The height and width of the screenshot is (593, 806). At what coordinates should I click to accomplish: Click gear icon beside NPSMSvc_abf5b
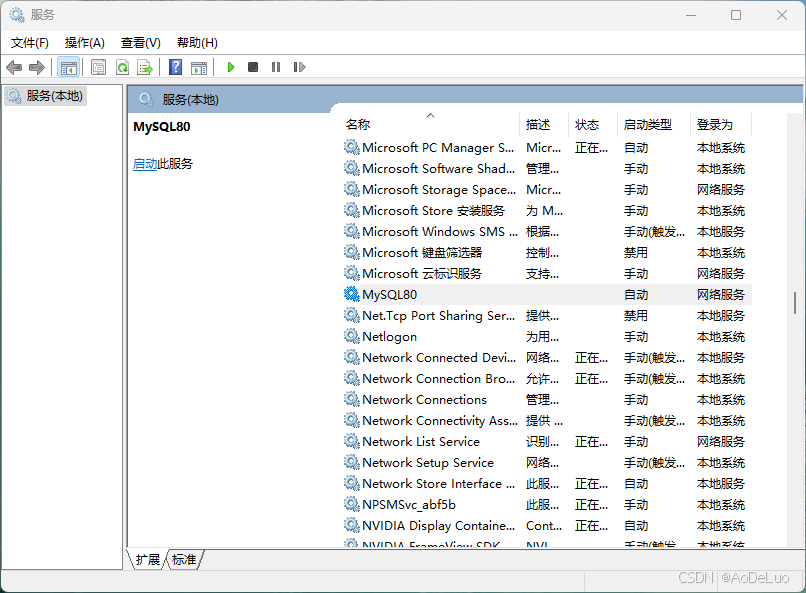tap(352, 504)
